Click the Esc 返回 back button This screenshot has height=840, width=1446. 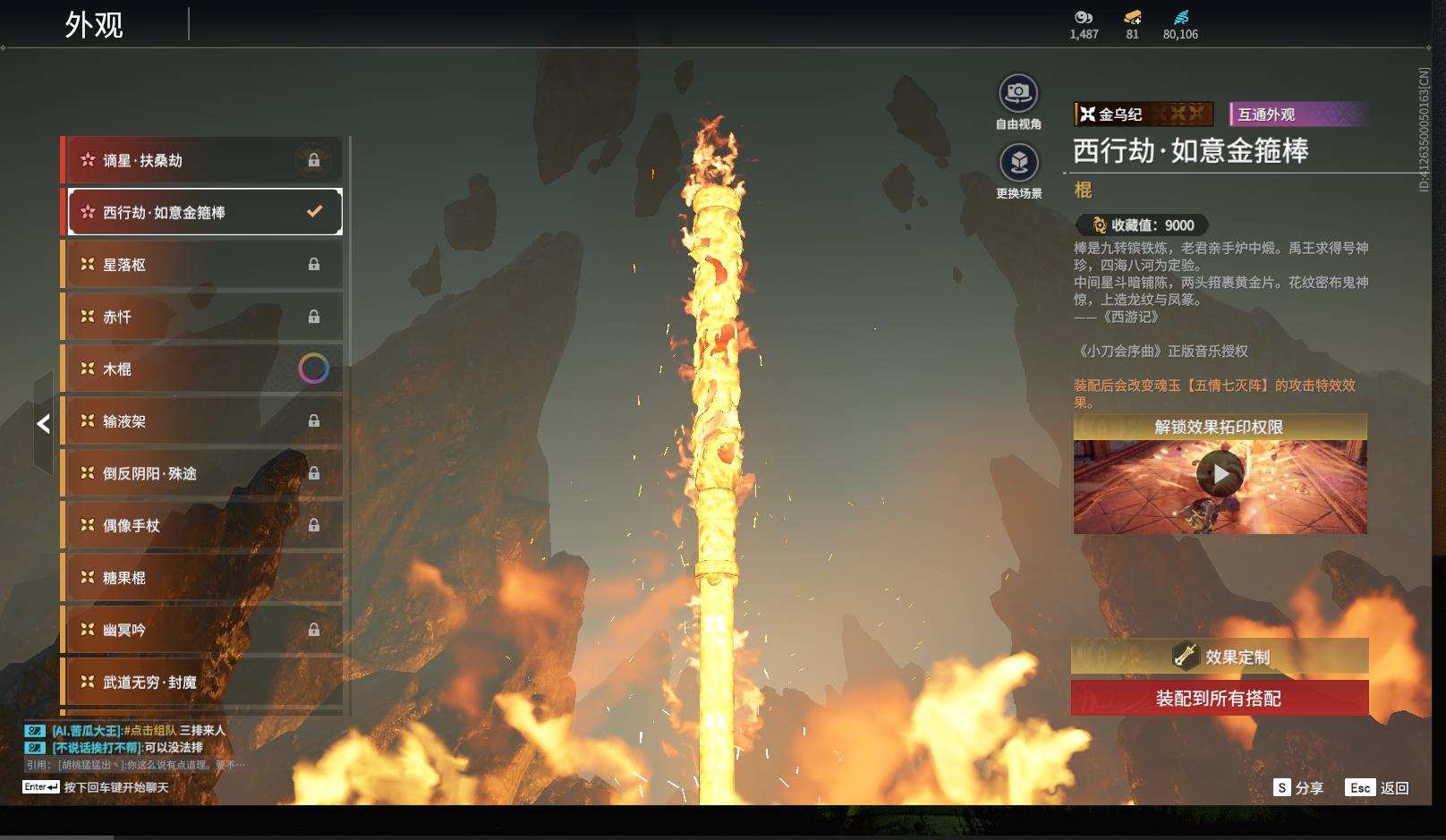pyautogui.click(x=1377, y=787)
